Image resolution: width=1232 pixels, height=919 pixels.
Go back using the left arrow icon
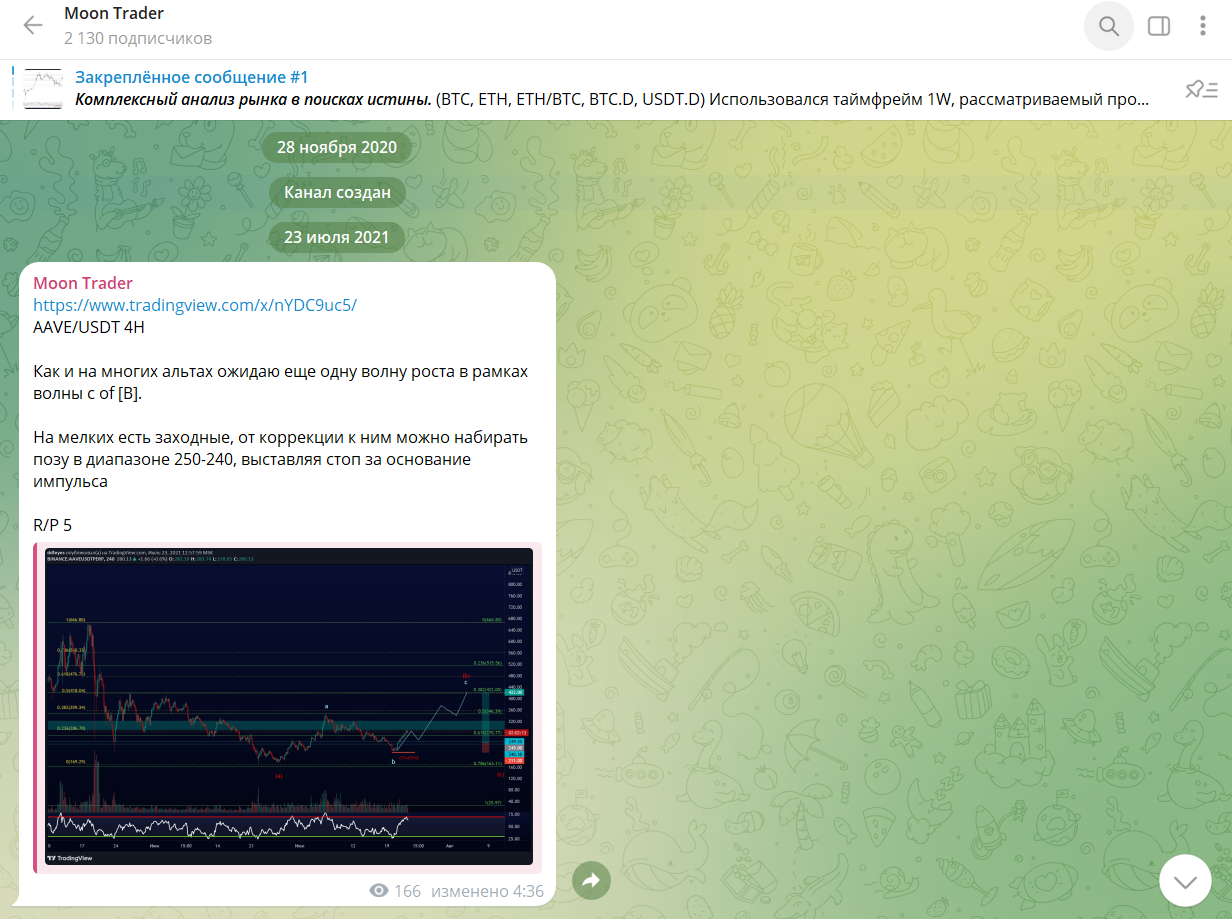33,26
